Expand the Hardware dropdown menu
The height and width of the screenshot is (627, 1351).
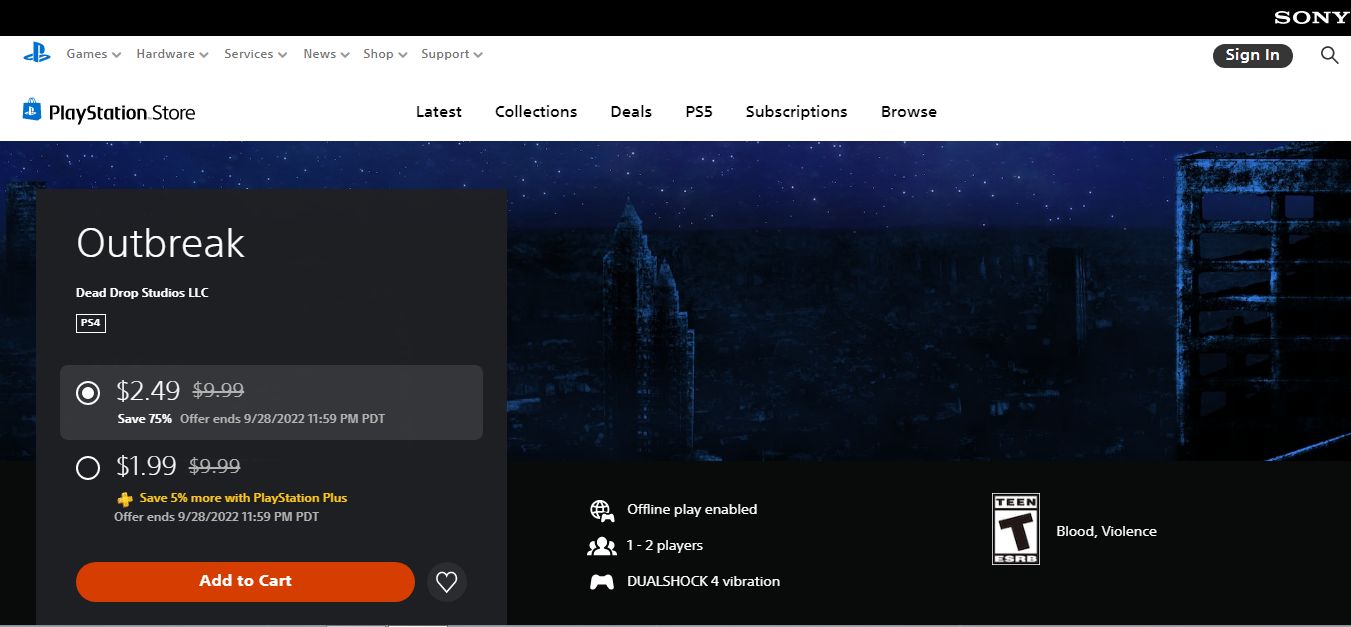173,54
